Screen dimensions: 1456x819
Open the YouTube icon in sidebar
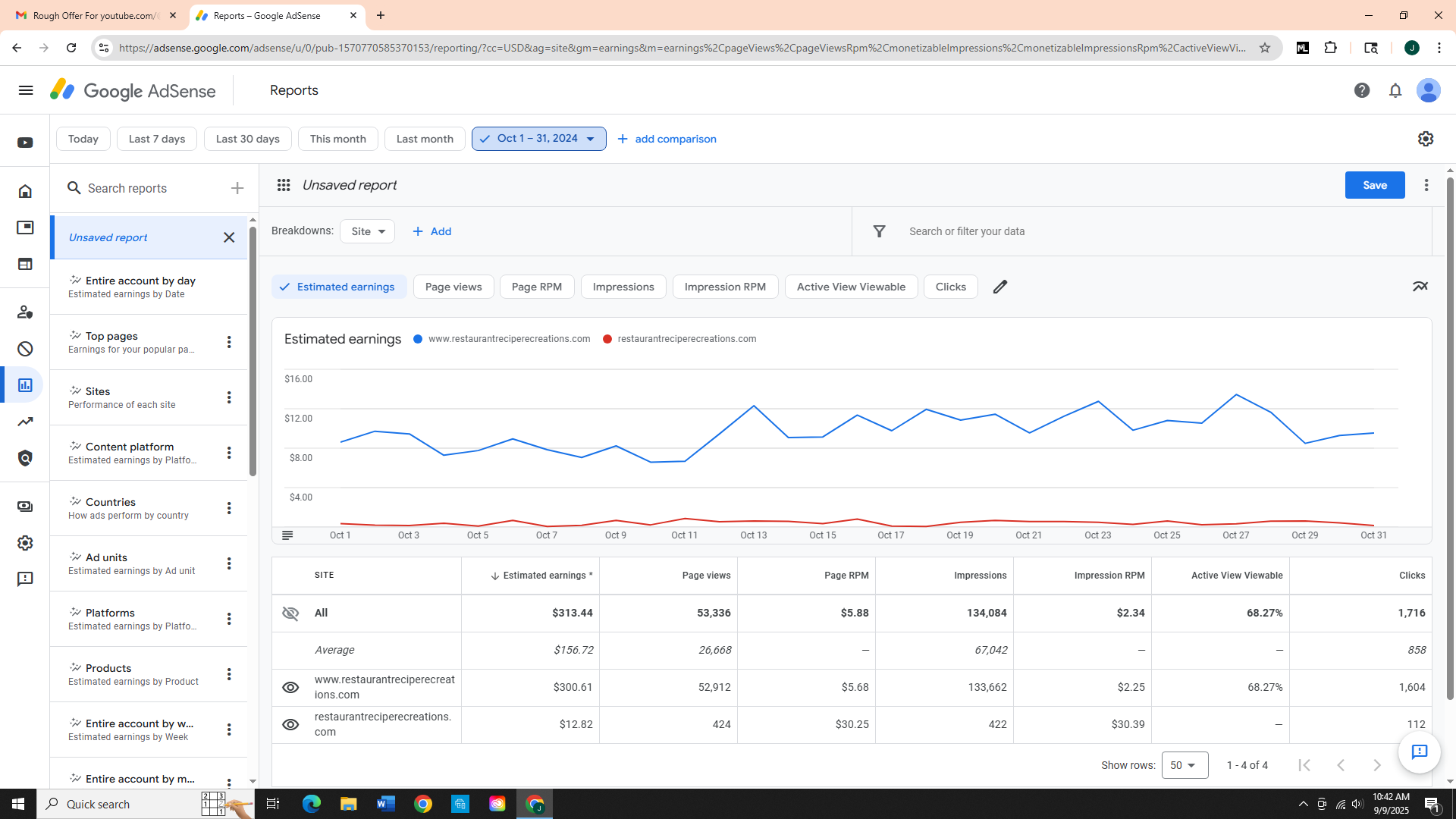click(x=25, y=143)
